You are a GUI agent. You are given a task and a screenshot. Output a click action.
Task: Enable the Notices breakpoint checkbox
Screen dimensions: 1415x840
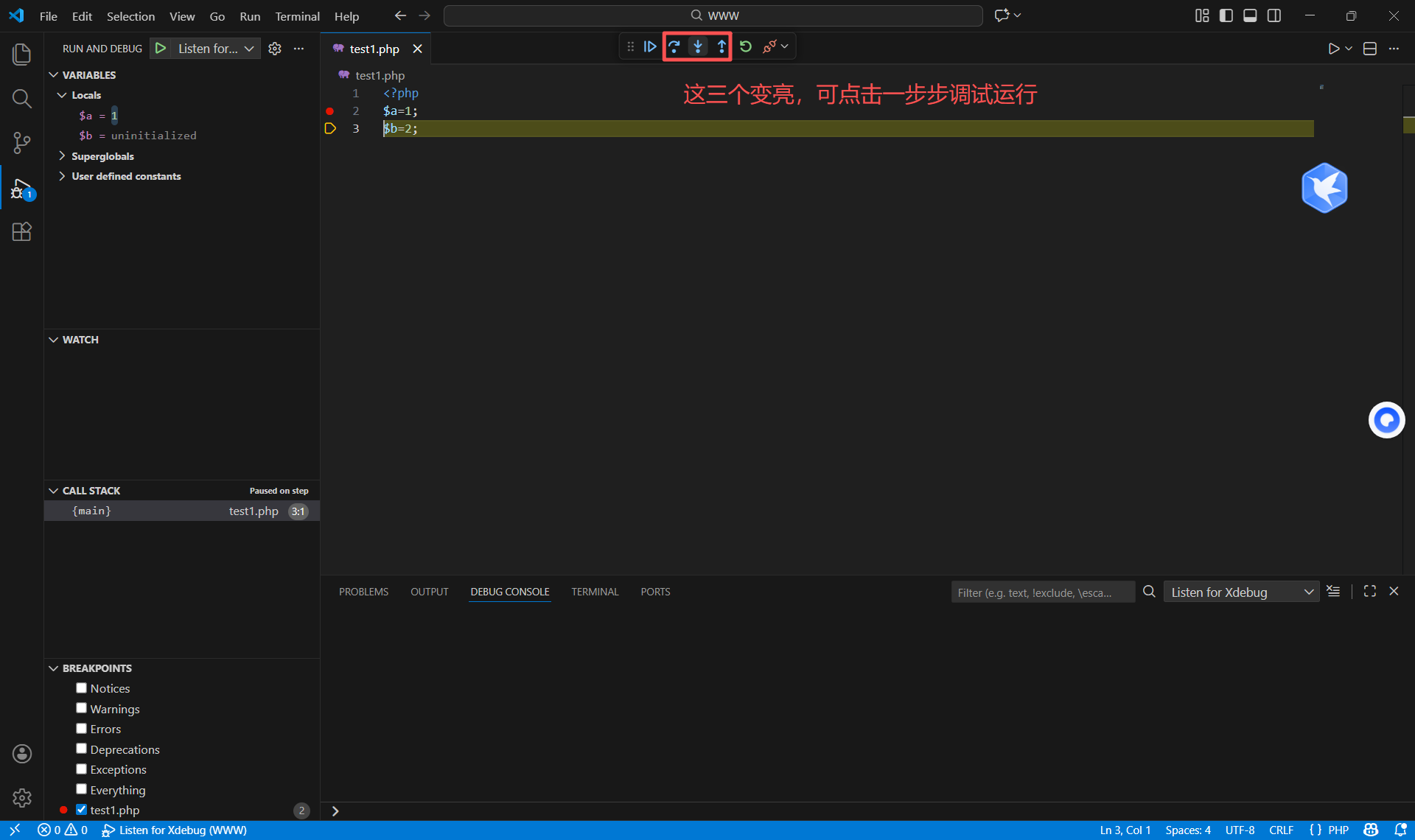coord(81,688)
